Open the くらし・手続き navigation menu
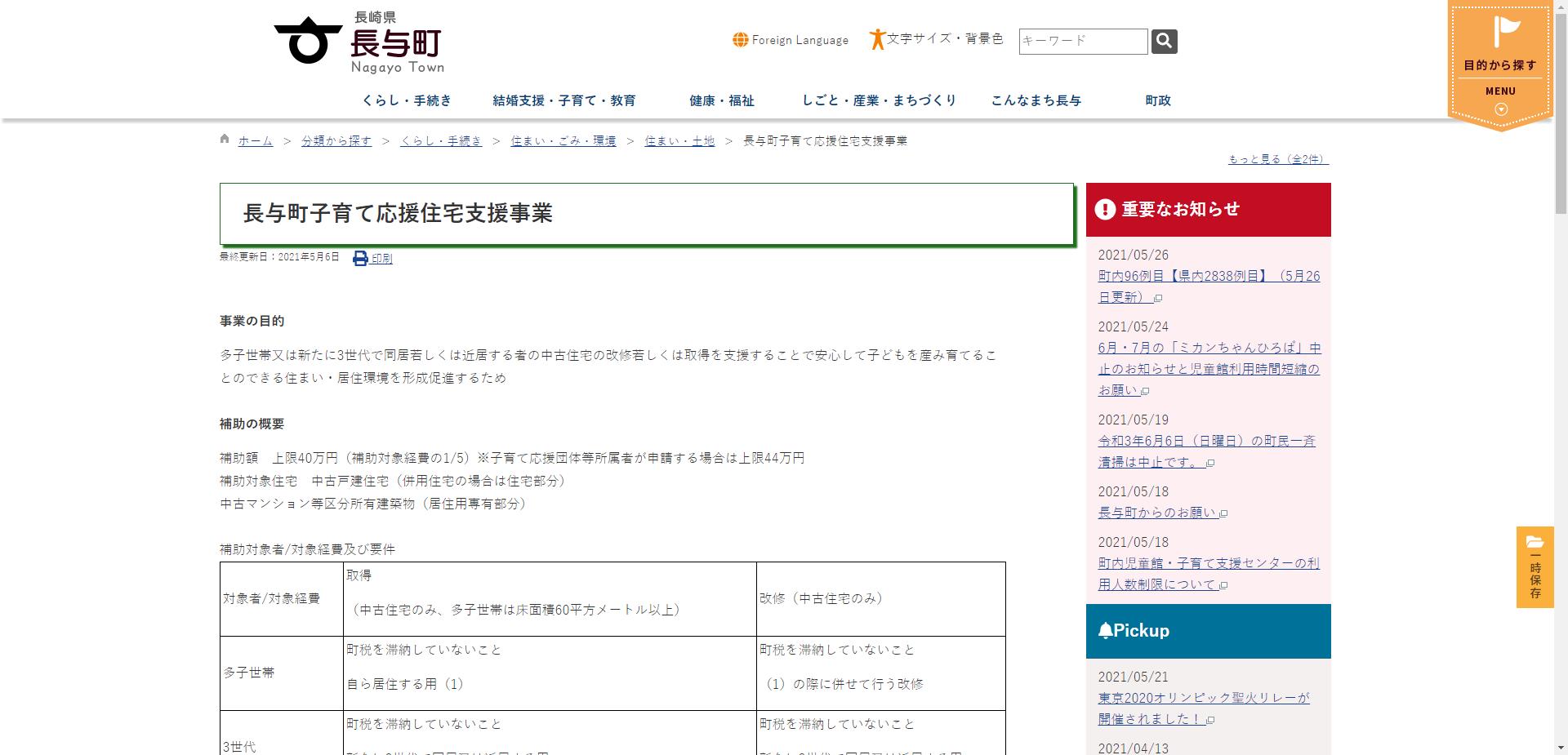The height and width of the screenshot is (755, 1568). tap(407, 100)
